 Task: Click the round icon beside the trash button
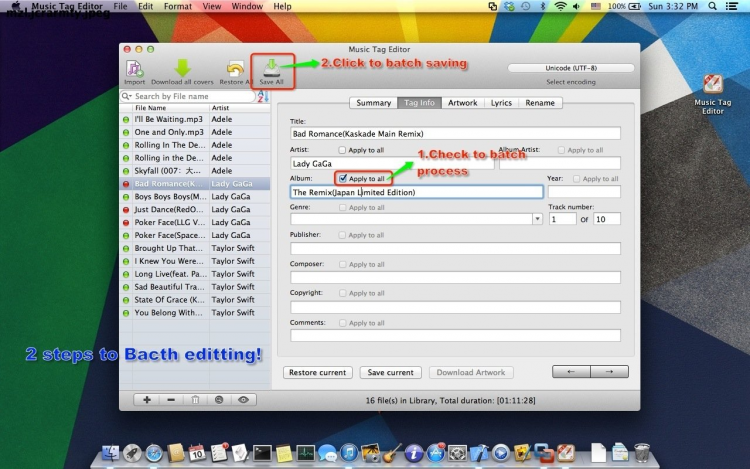click(x=219, y=400)
